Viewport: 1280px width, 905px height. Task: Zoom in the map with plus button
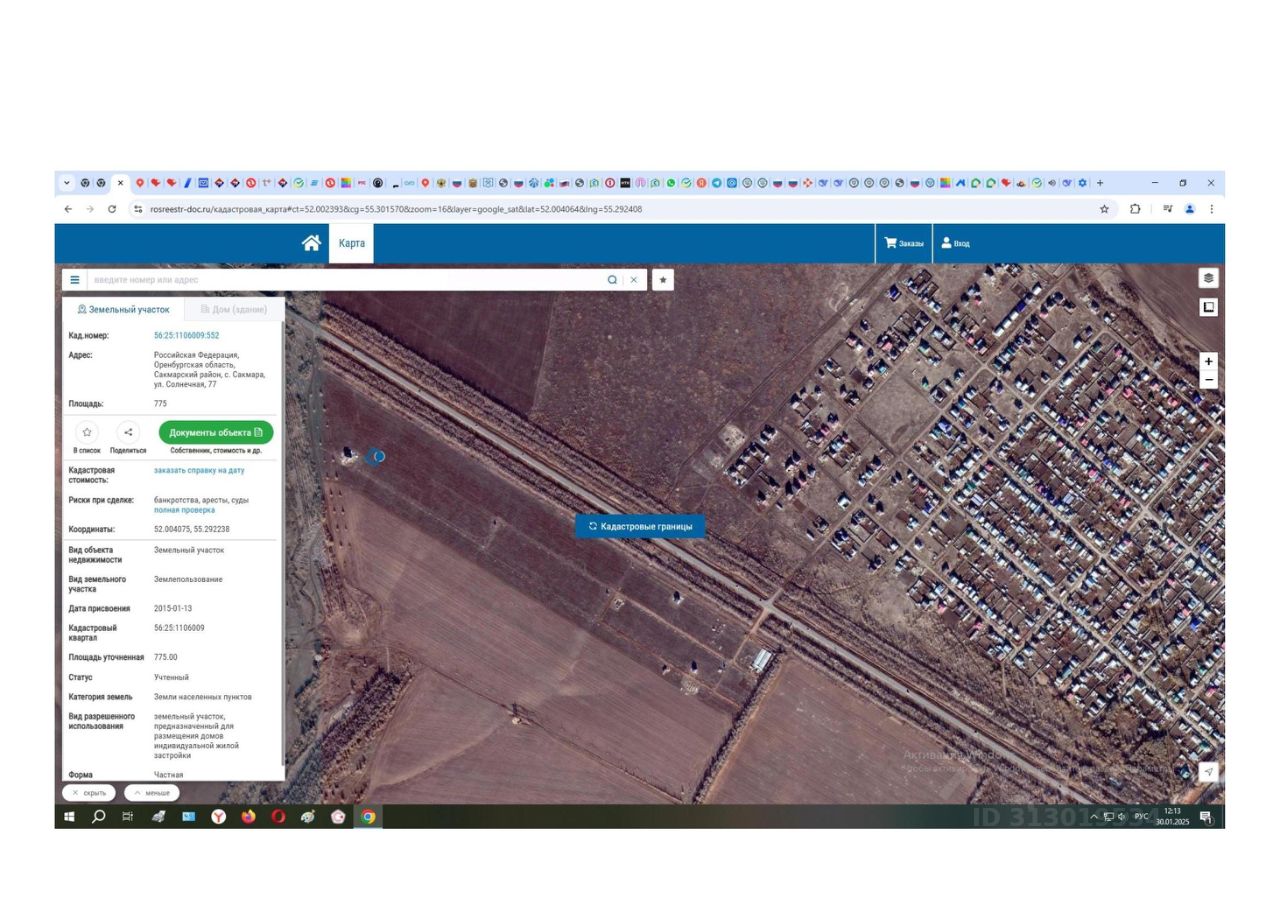1209,361
